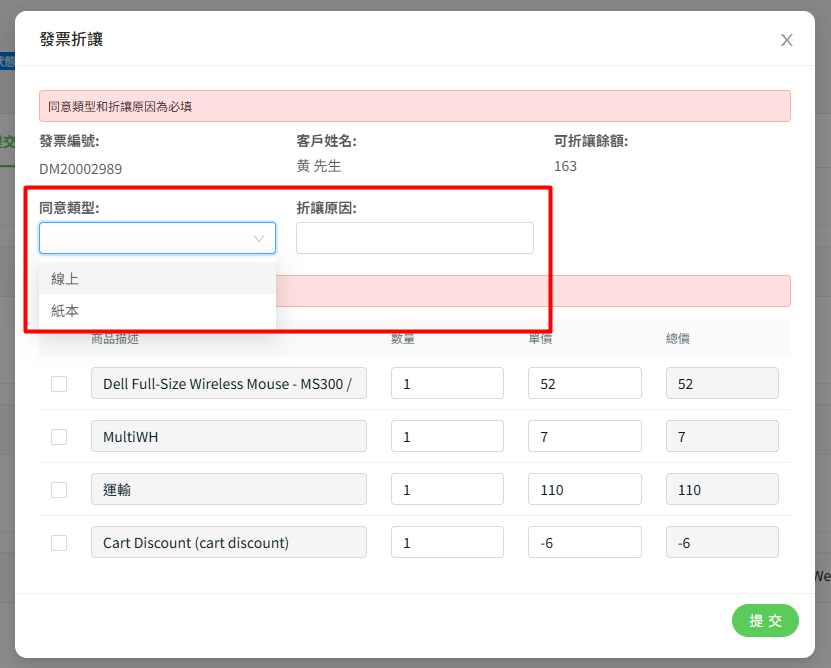Click the 運輸 quantity field

[x=447, y=490]
